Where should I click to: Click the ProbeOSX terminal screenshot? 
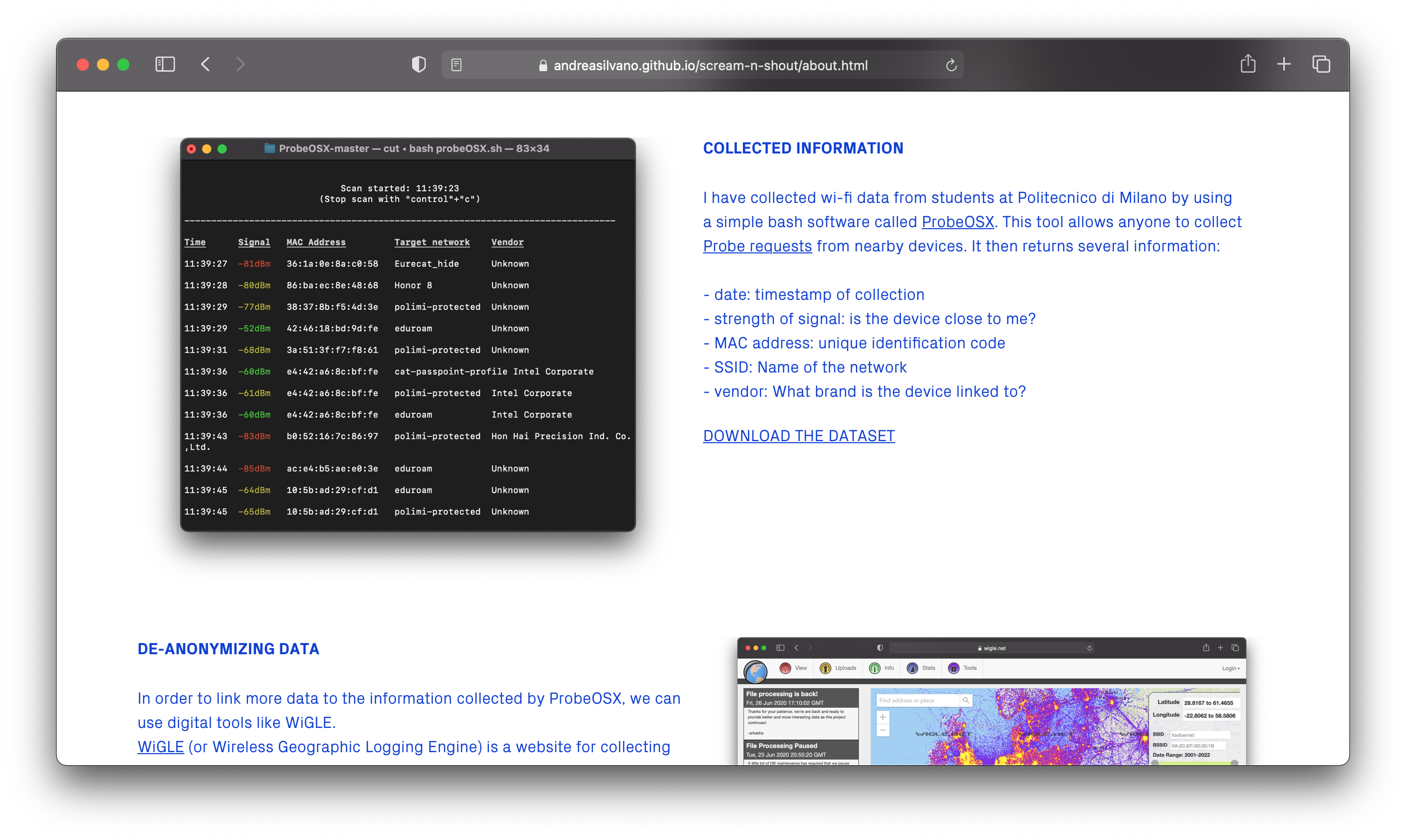point(408,335)
